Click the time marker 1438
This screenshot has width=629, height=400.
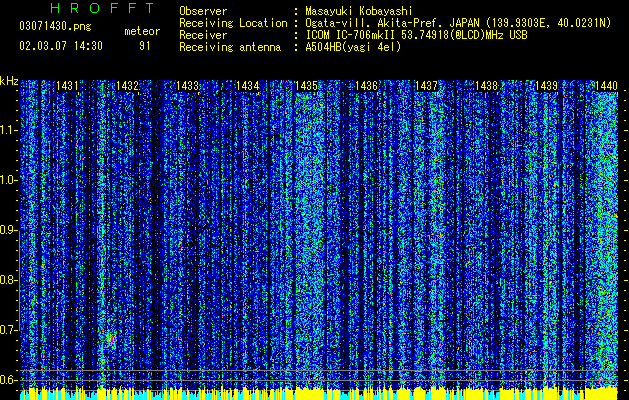click(486, 86)
